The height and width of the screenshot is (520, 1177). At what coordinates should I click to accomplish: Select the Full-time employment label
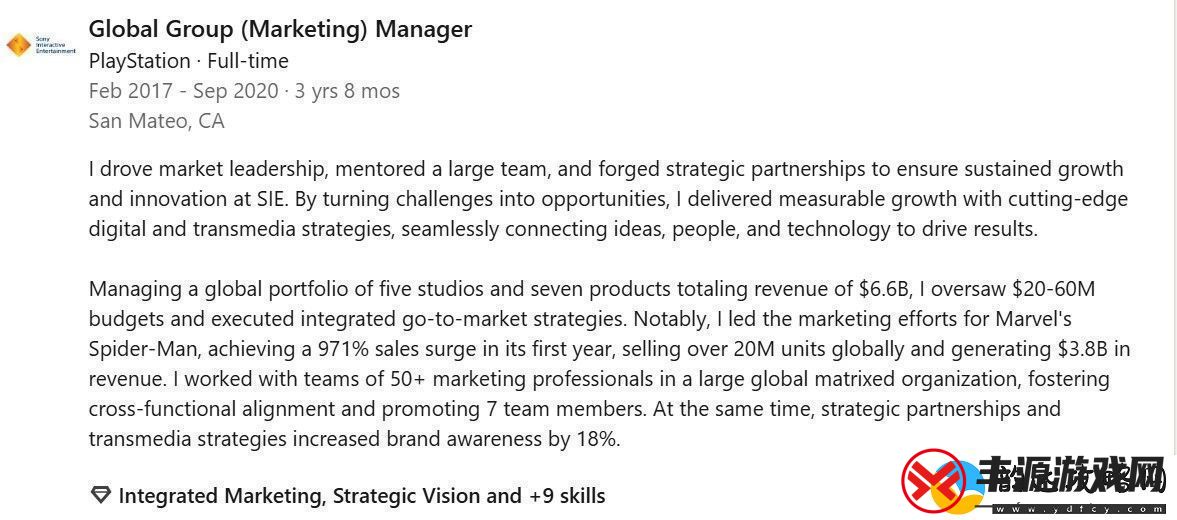click(248, 61)
